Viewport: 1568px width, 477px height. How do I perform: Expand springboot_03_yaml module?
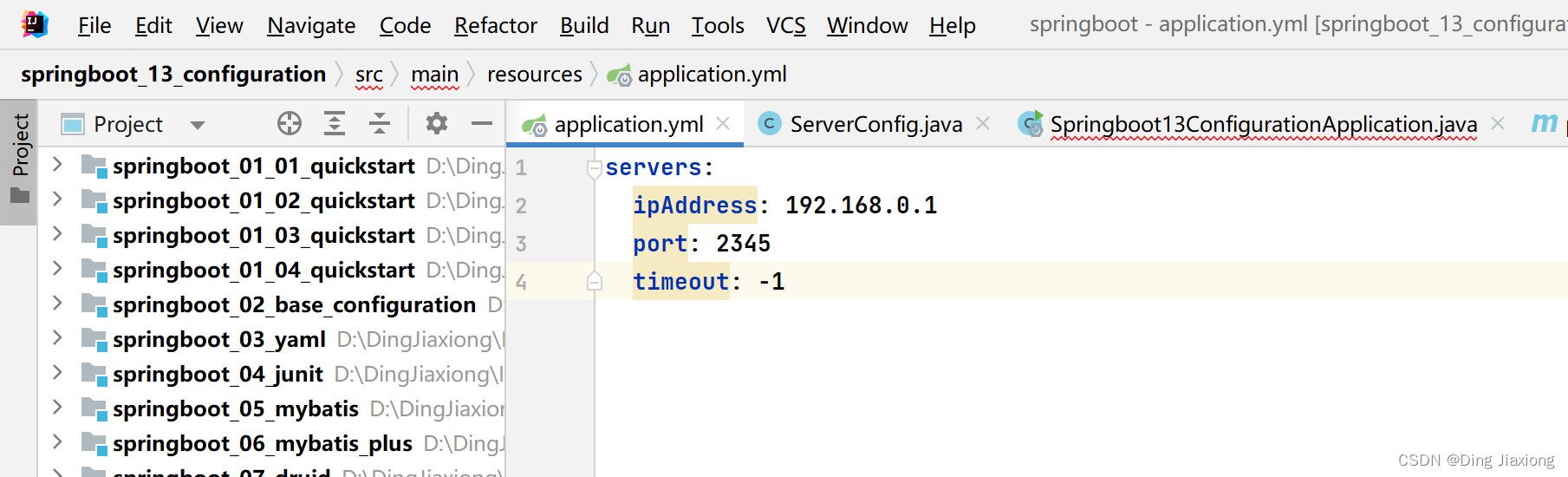[57, 338]
